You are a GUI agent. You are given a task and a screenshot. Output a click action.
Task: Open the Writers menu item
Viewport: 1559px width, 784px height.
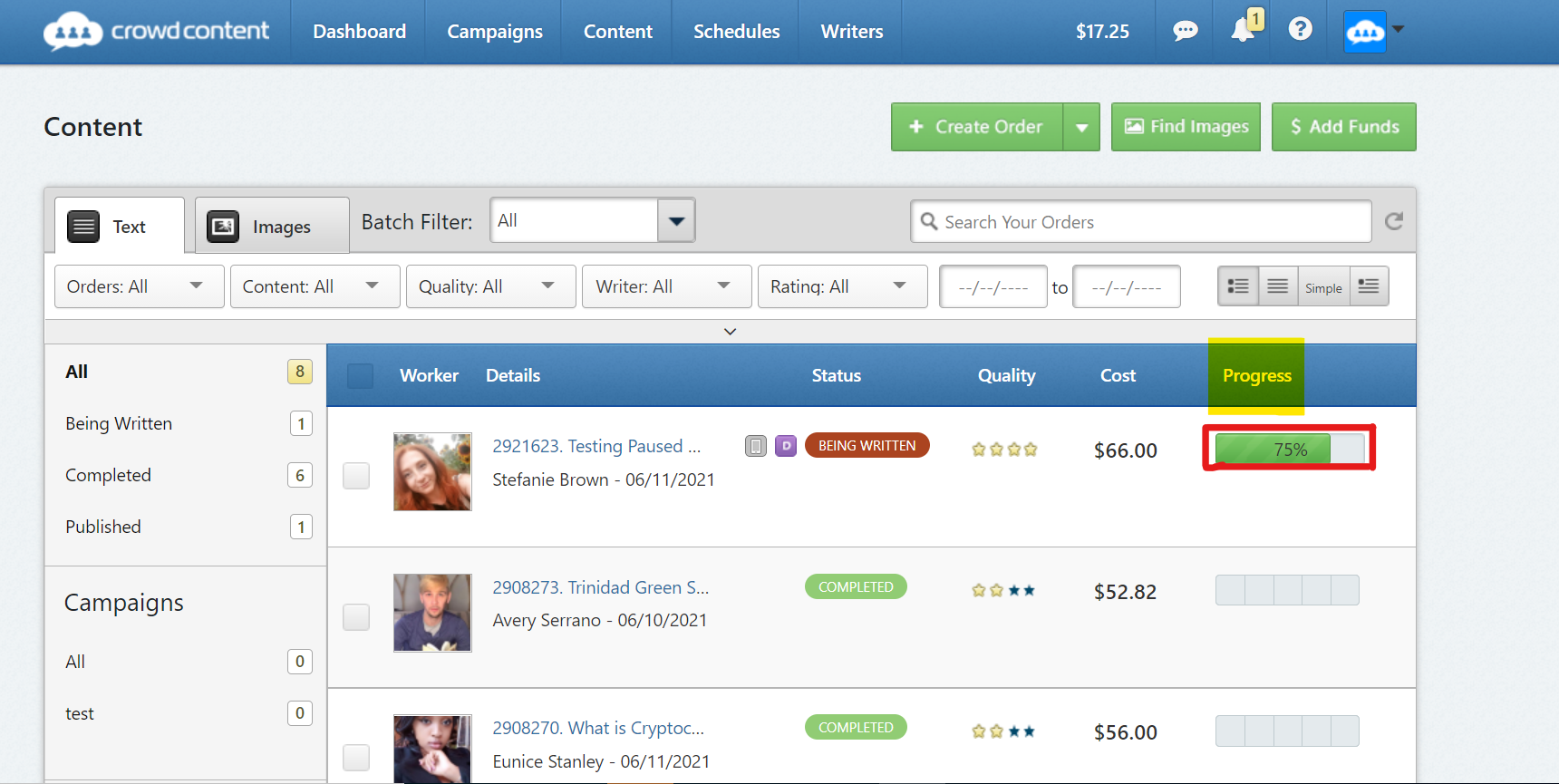pyautogui.click(x=852, y=32)
